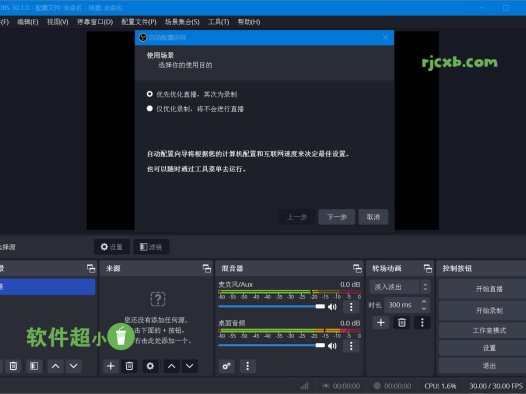Delete the selected scene with trash icon

13,366
